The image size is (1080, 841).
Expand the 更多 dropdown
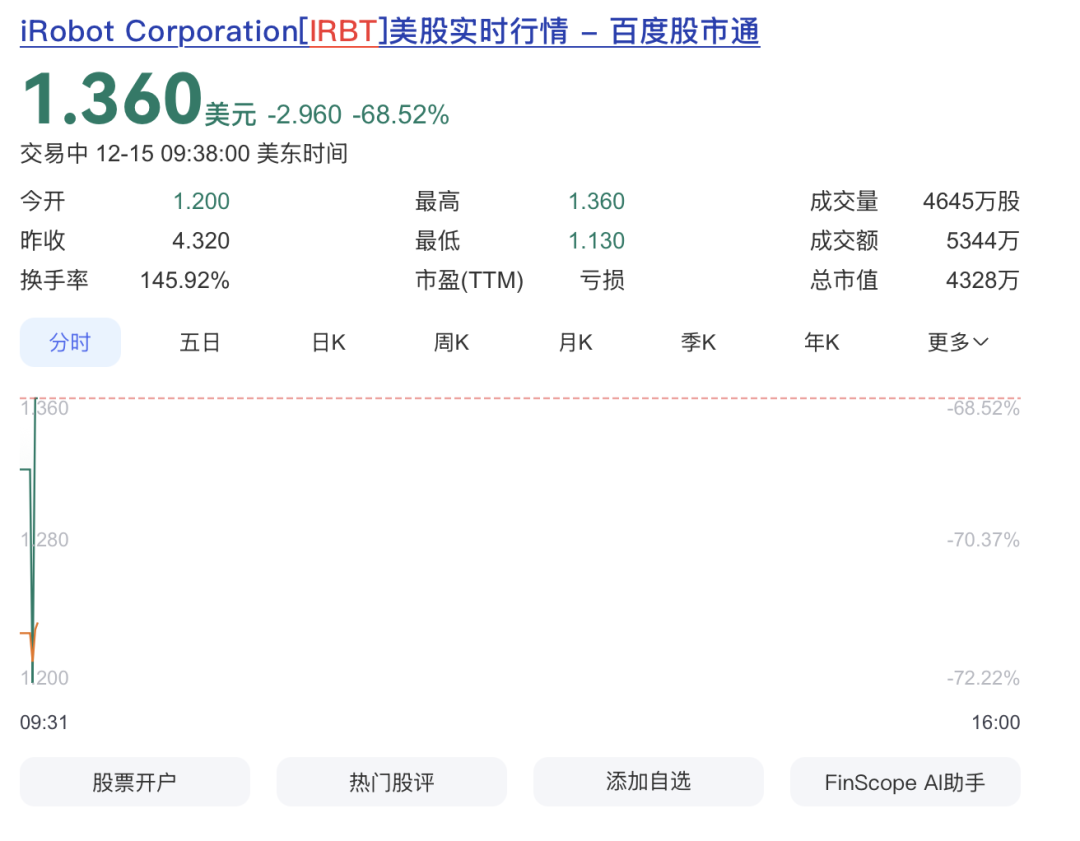pos(958,343)
